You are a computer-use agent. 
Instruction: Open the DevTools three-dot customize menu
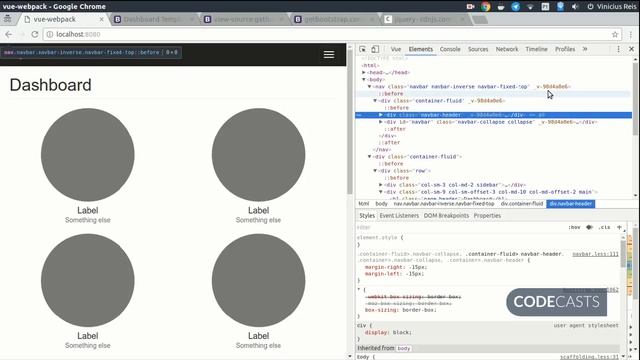pyautogui.click(x=618, y=49)
